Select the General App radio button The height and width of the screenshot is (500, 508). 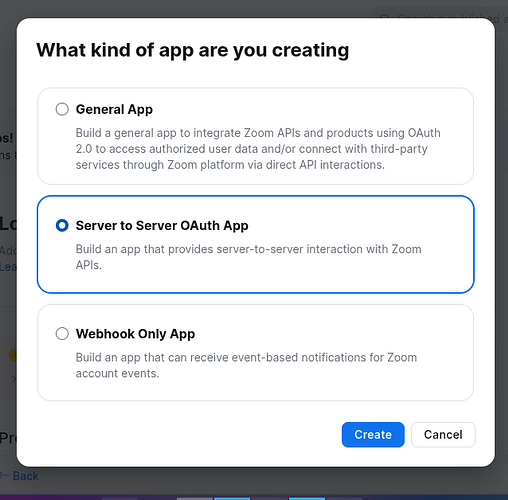coord(62,109)
